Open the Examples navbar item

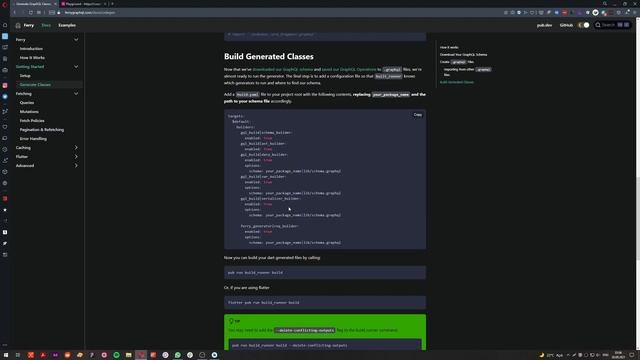[x=67, y=25]
